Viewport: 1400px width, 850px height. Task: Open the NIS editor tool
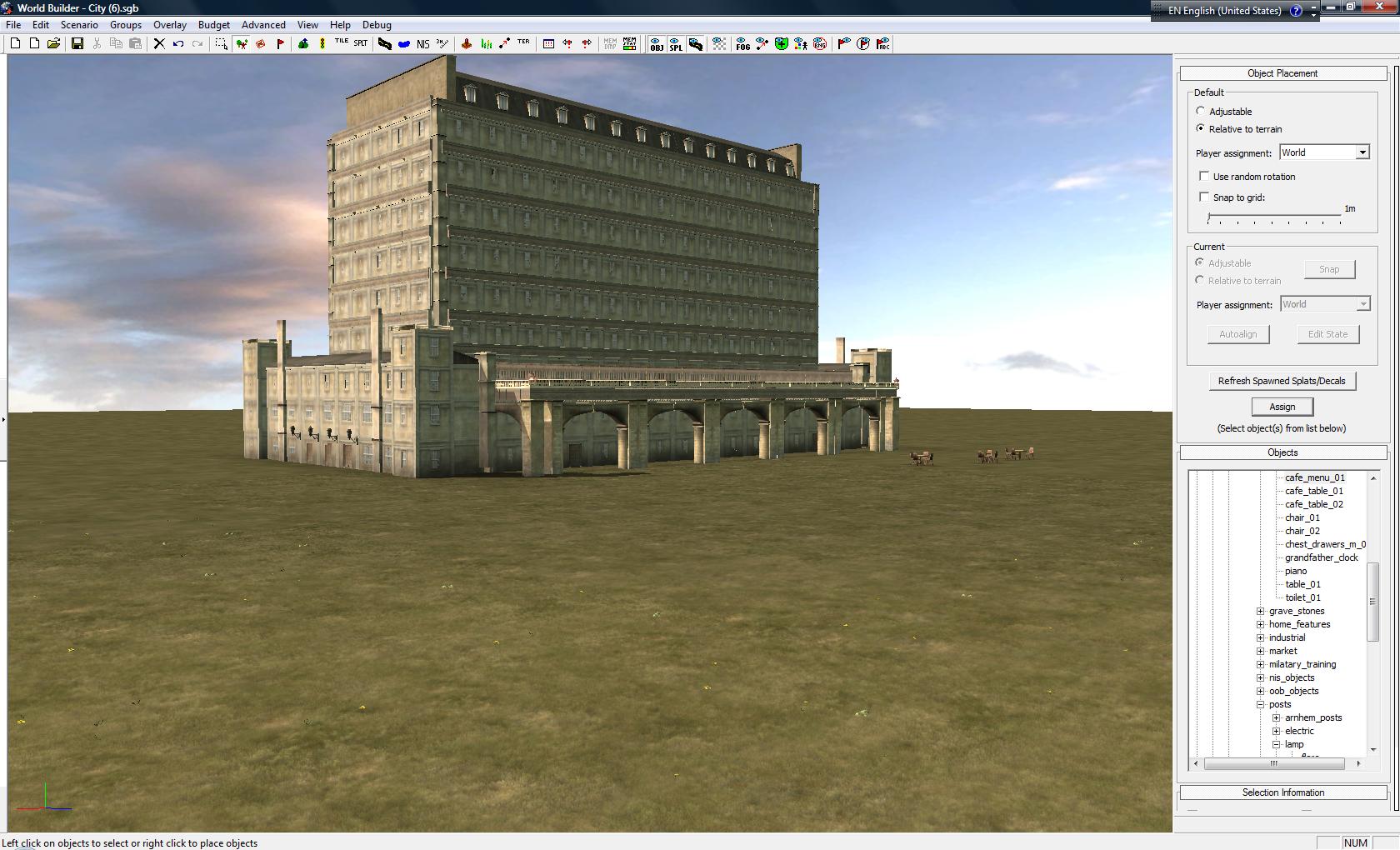423,44
